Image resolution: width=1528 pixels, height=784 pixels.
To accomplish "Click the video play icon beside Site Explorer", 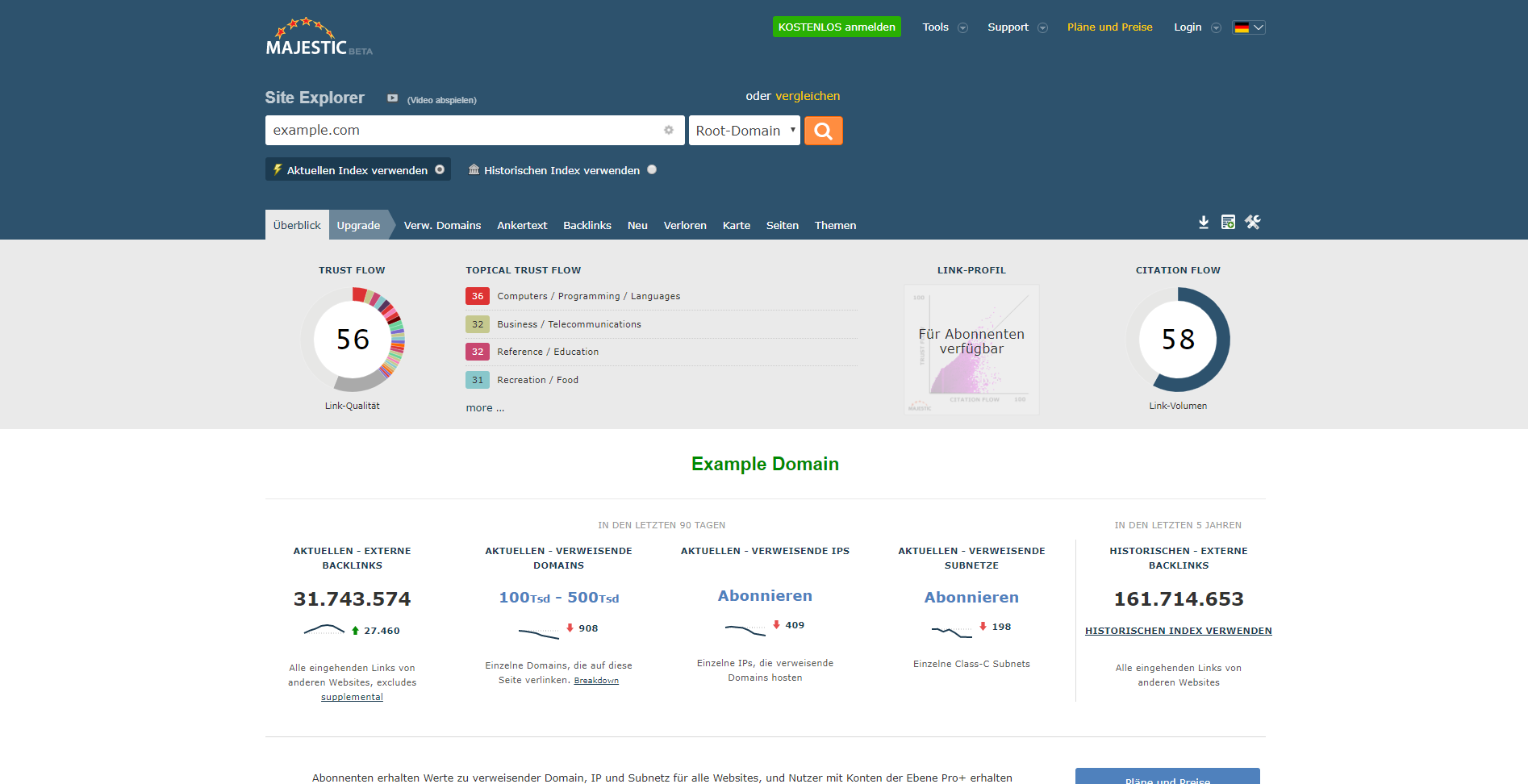I will point(392,98).
